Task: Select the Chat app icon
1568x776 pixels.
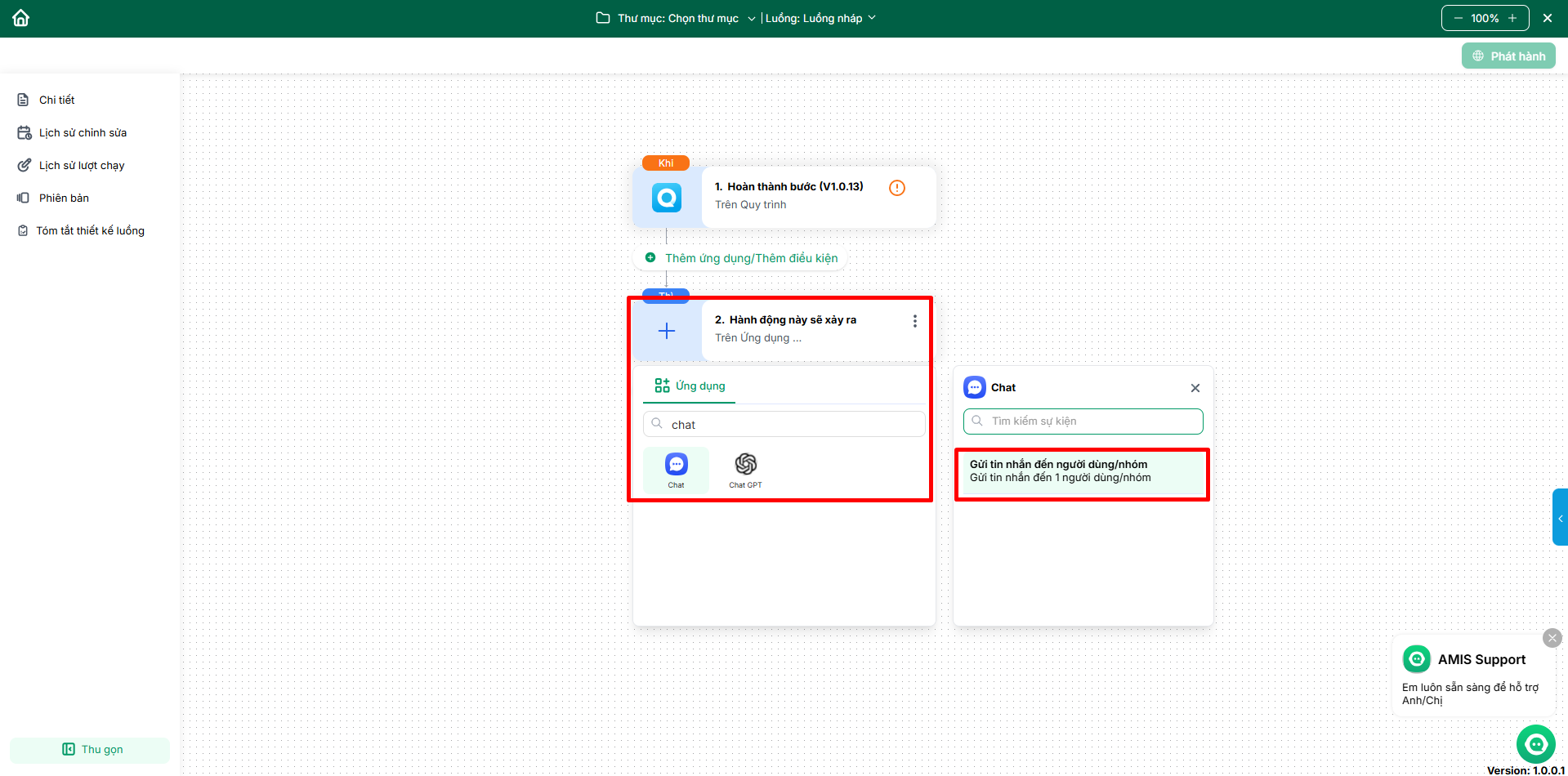Action: (676, 466)
